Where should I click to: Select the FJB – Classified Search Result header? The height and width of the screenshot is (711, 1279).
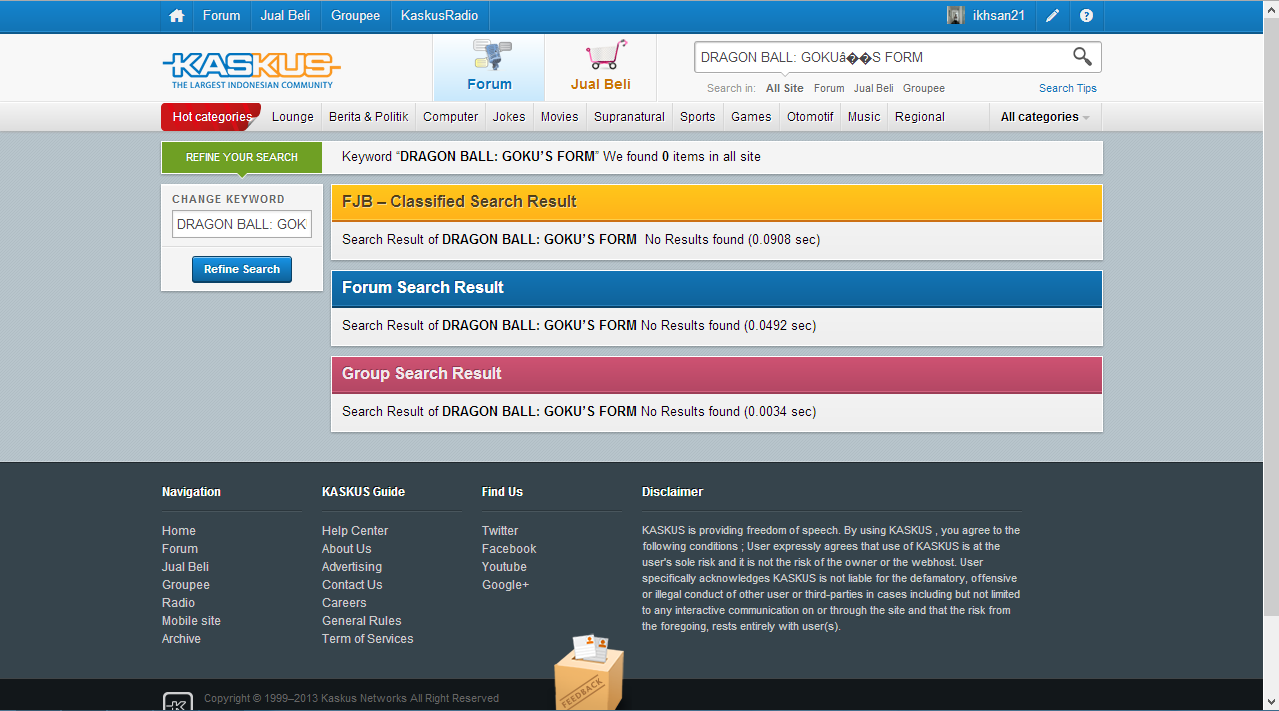(x=716, y=202)
